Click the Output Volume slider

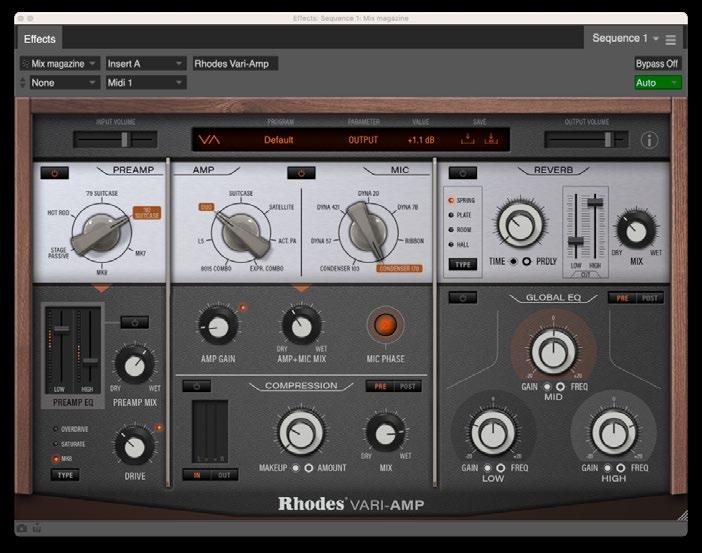pyautogui.click(x=586, y=140)
